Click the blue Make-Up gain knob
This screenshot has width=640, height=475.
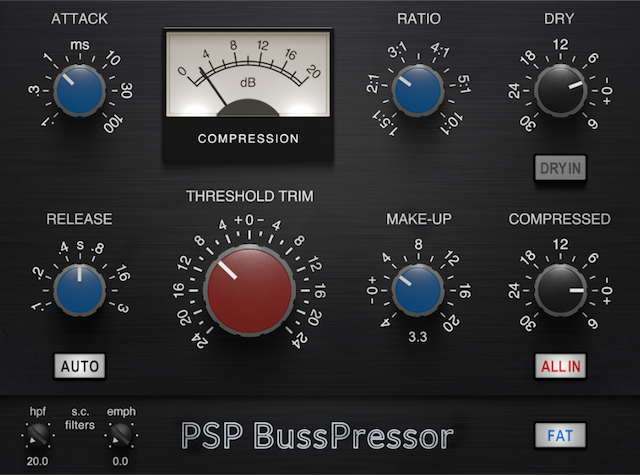coord(418,290)
